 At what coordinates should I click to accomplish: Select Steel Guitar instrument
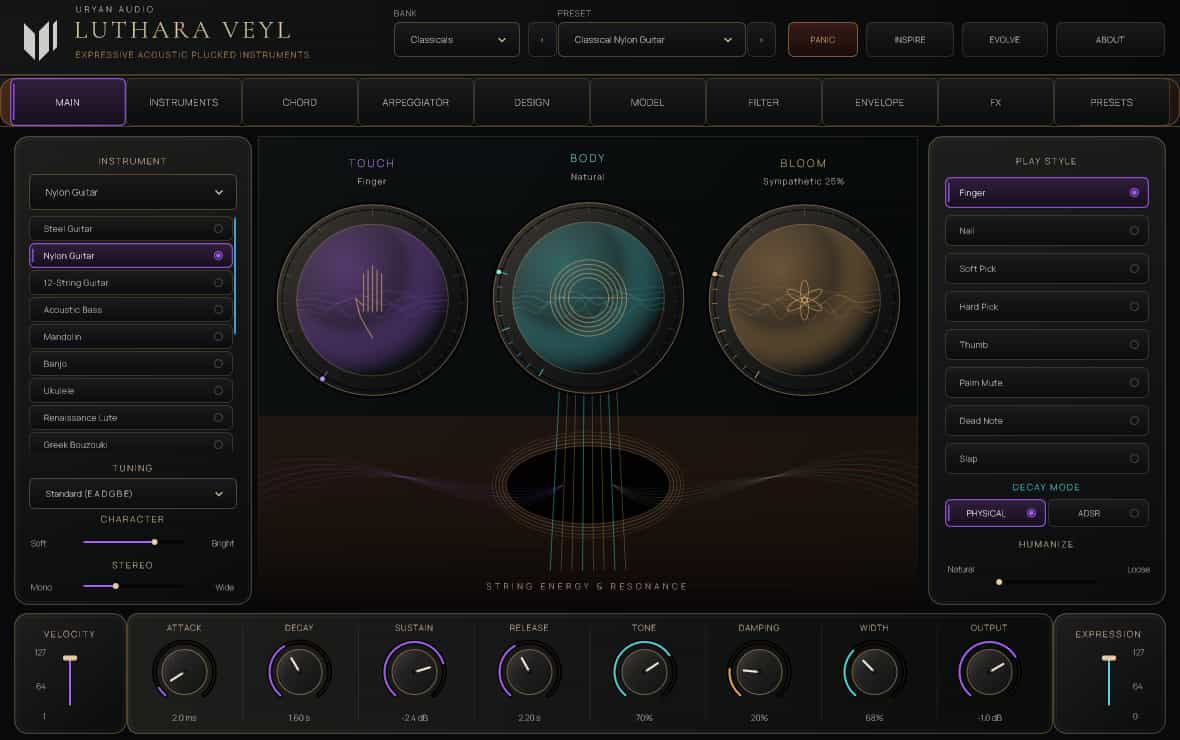pos(131,229)
